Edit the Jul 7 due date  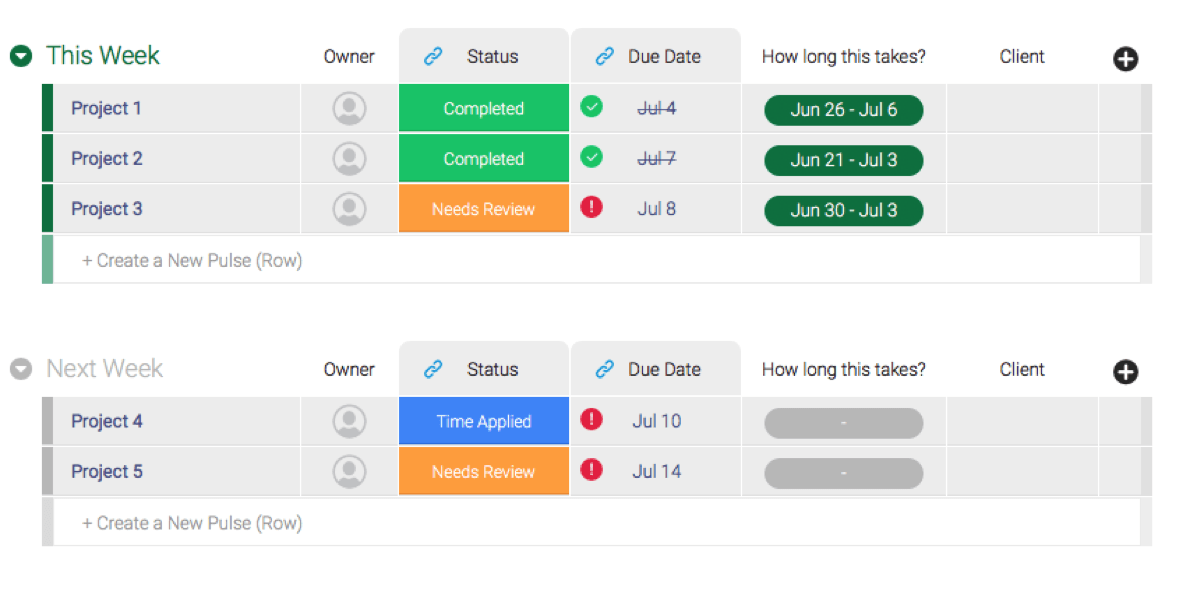[x=657, y=159]
